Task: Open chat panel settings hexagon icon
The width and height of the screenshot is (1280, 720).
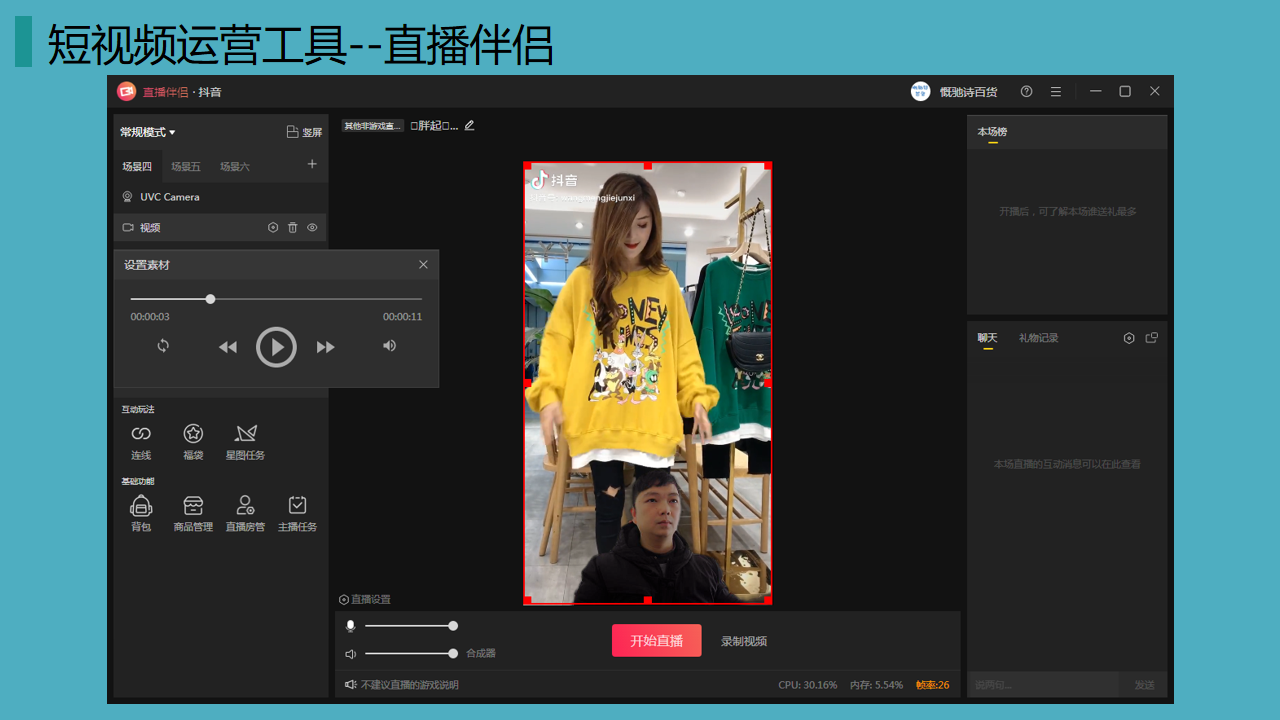Action: click(1129, 338)
